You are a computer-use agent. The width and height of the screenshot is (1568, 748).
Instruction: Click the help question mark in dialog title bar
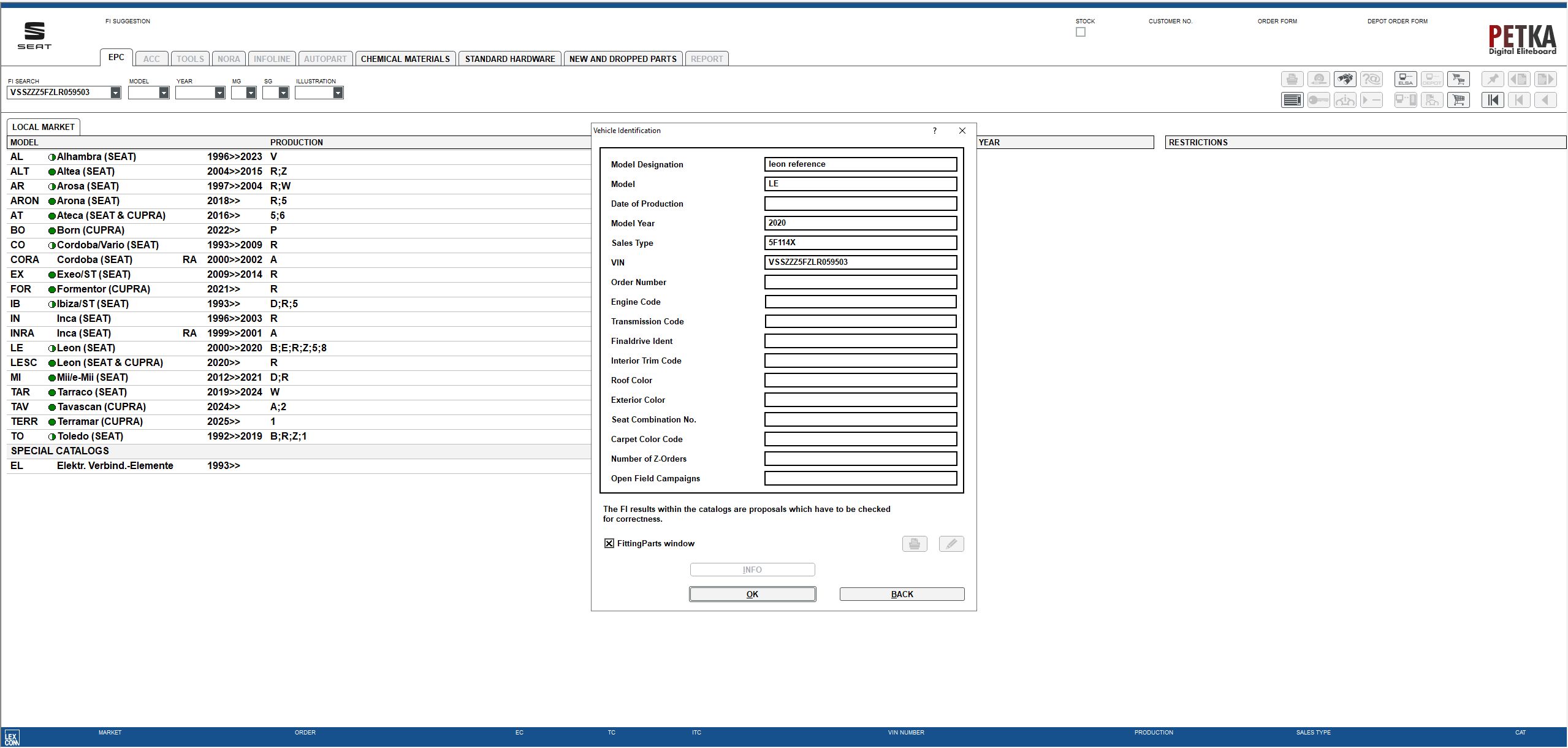tap(935, 131)
